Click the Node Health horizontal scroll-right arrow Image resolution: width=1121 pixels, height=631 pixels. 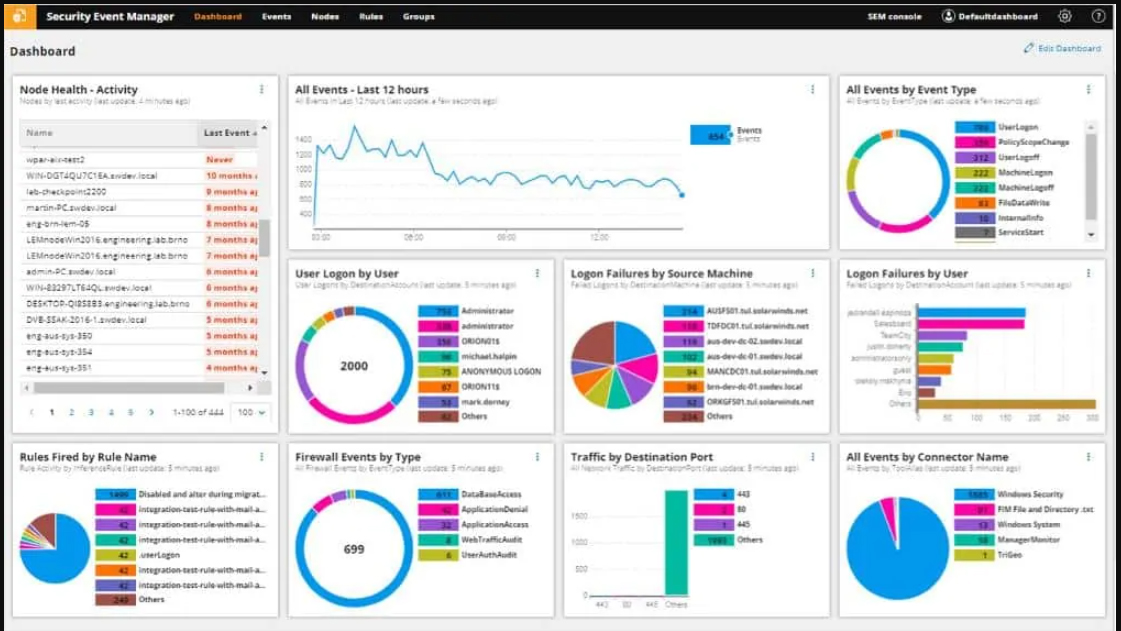point(250,388)
